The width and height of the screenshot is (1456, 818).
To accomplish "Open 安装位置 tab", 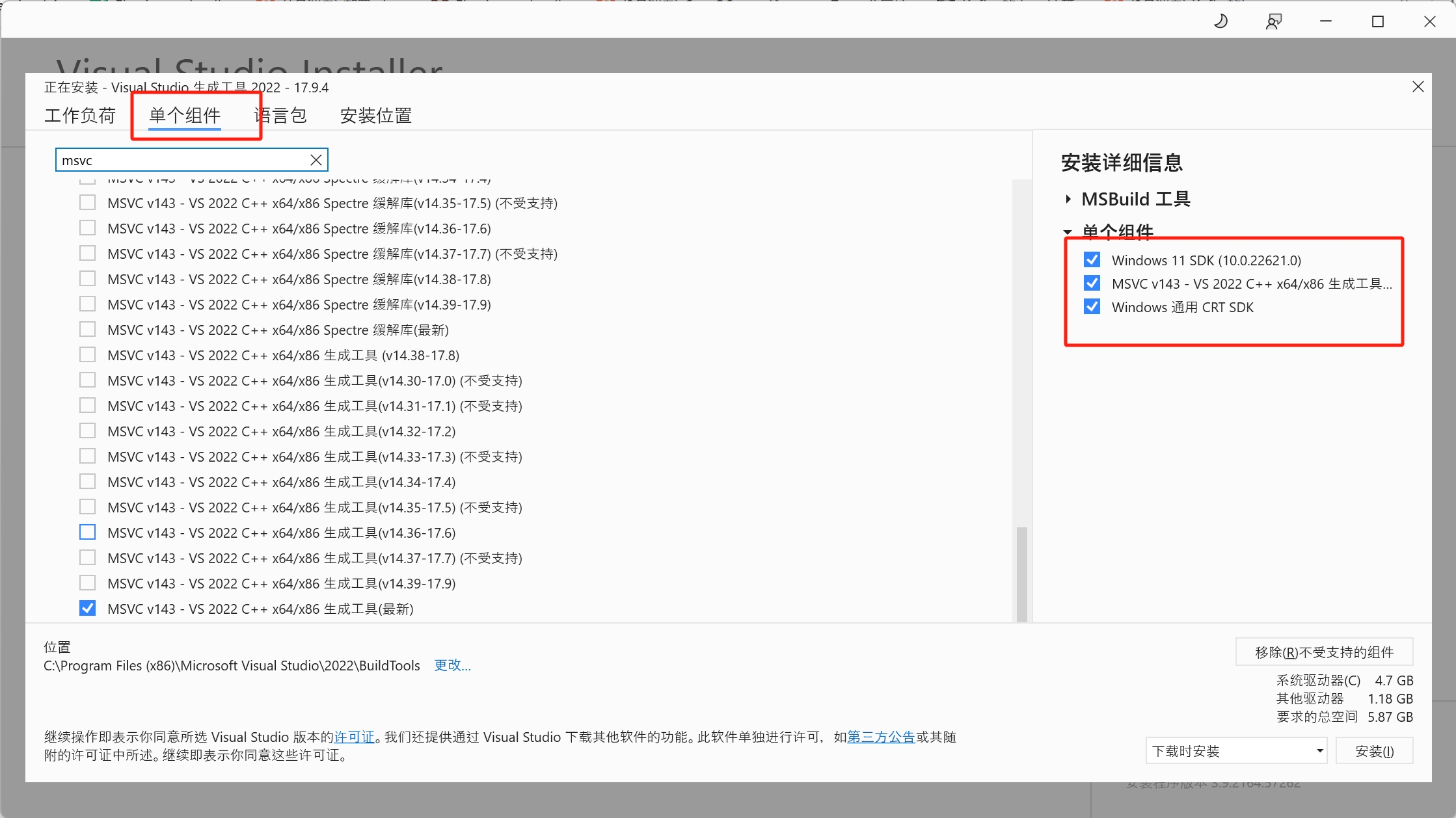I will click(376, 116).
